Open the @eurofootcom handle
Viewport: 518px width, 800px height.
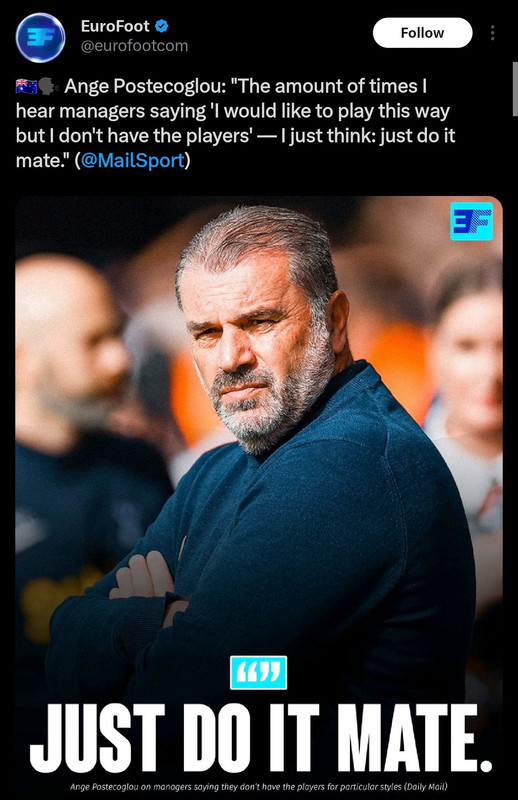(134, 46)
